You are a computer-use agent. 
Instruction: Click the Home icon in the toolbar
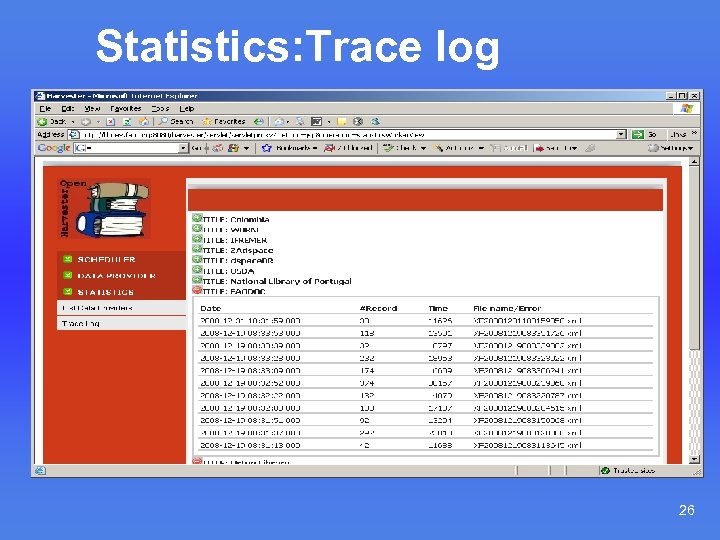(144, 122)
